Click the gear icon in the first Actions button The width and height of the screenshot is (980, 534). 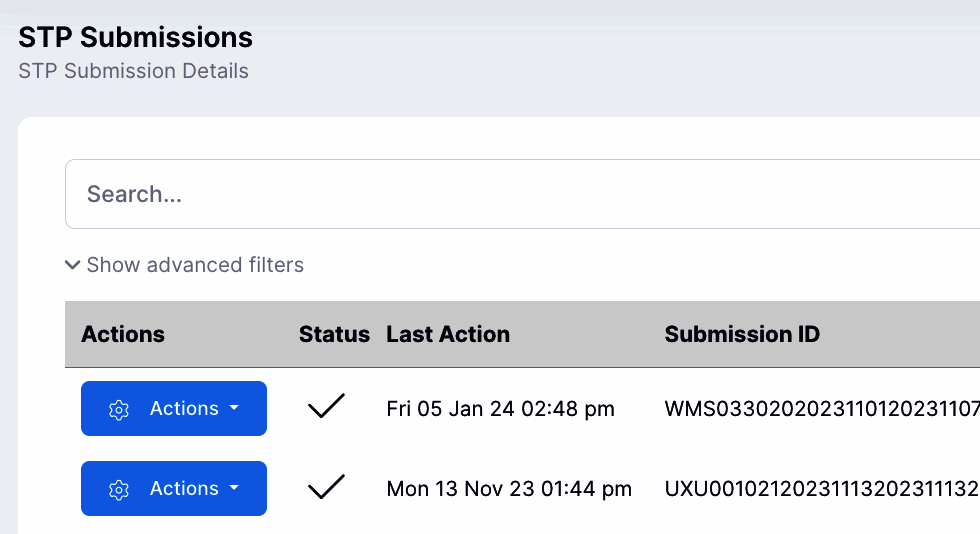(119, 409)
